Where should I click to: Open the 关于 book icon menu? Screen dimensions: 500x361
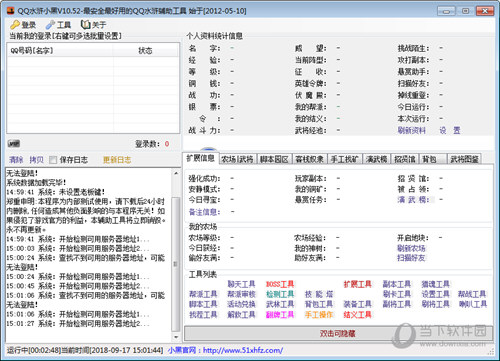[x=93, y=25]
